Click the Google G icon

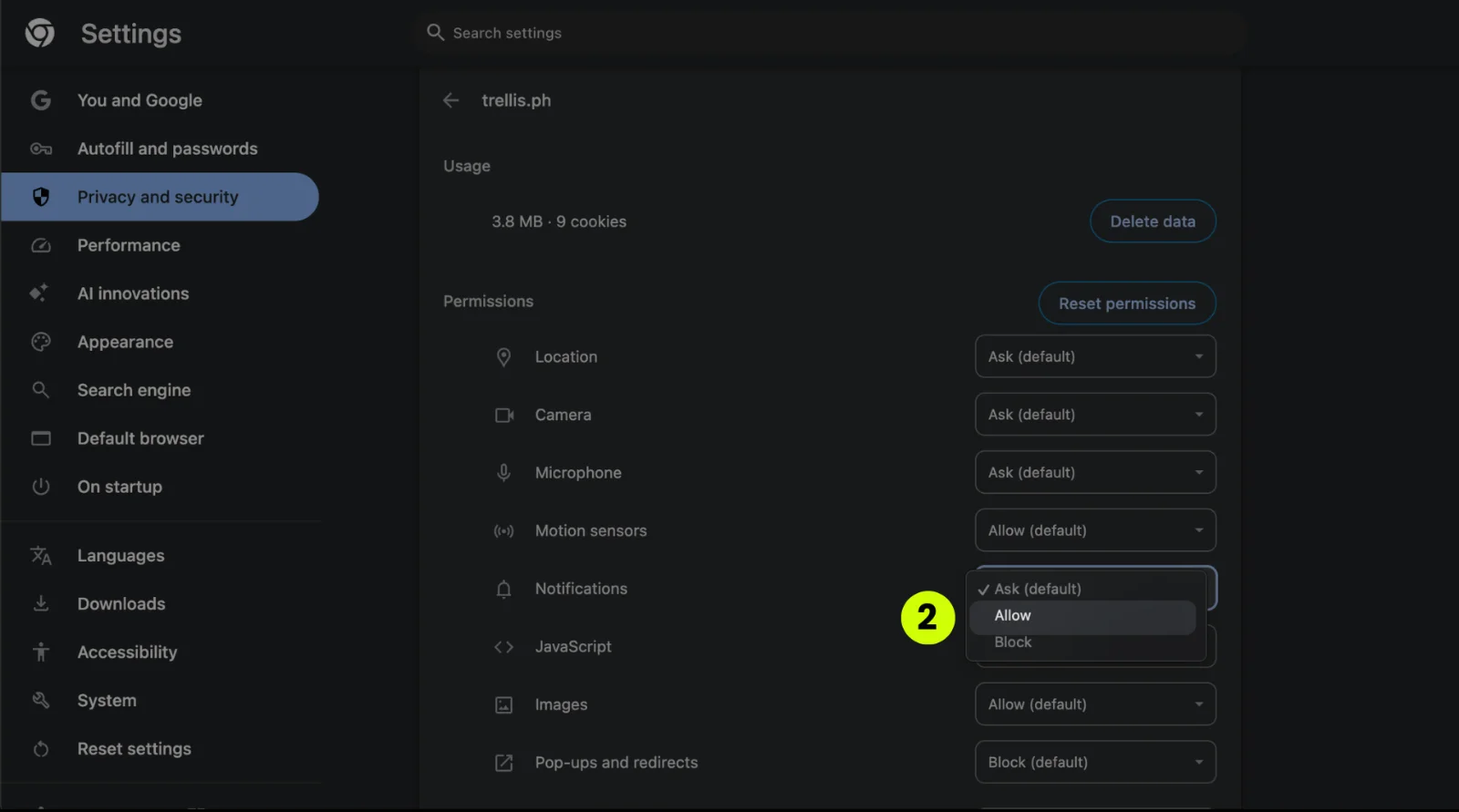[41, 100]
